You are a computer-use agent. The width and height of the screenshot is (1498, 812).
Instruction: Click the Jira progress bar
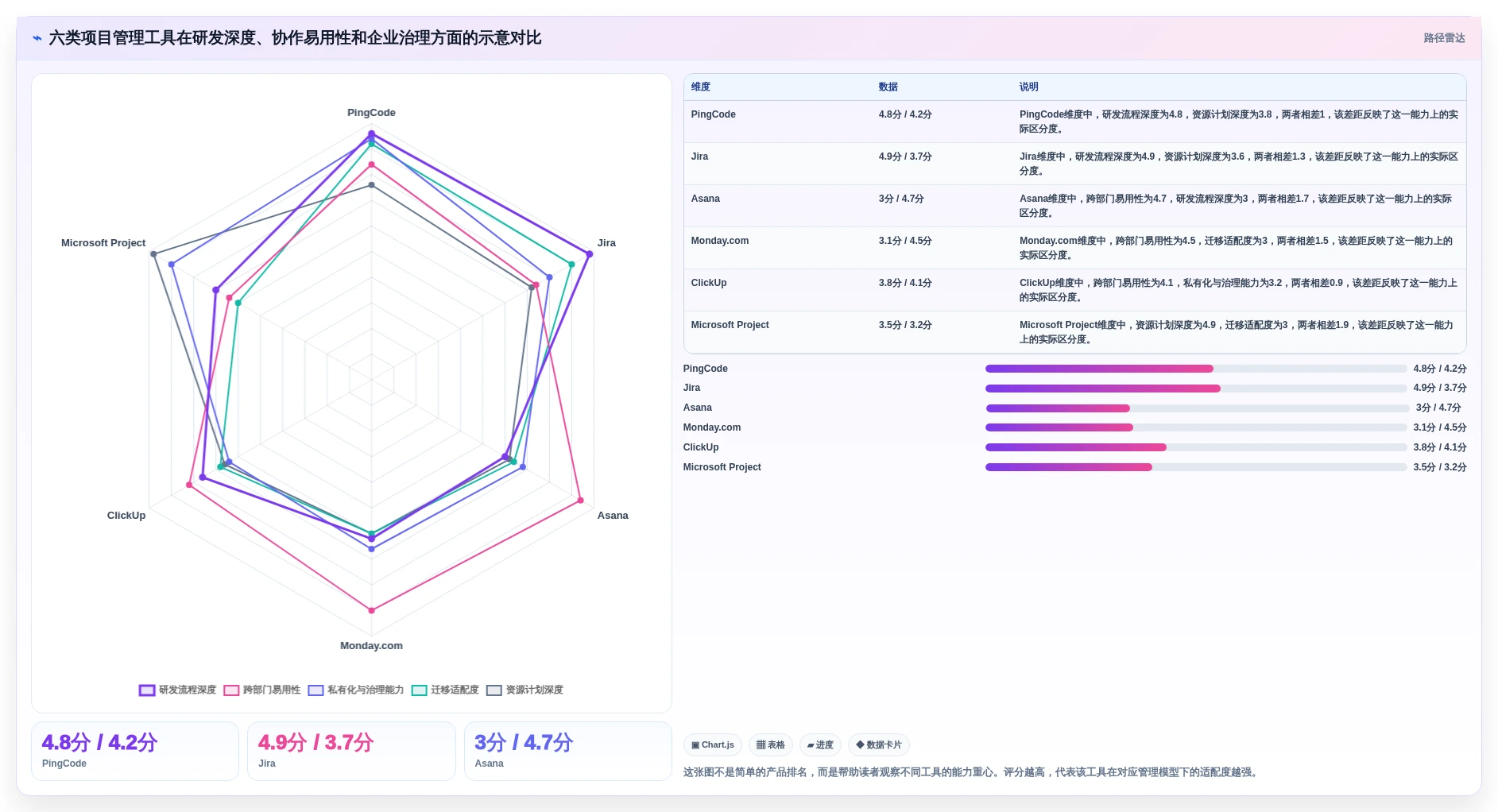pyautogui.click(x=1196, y=389)
